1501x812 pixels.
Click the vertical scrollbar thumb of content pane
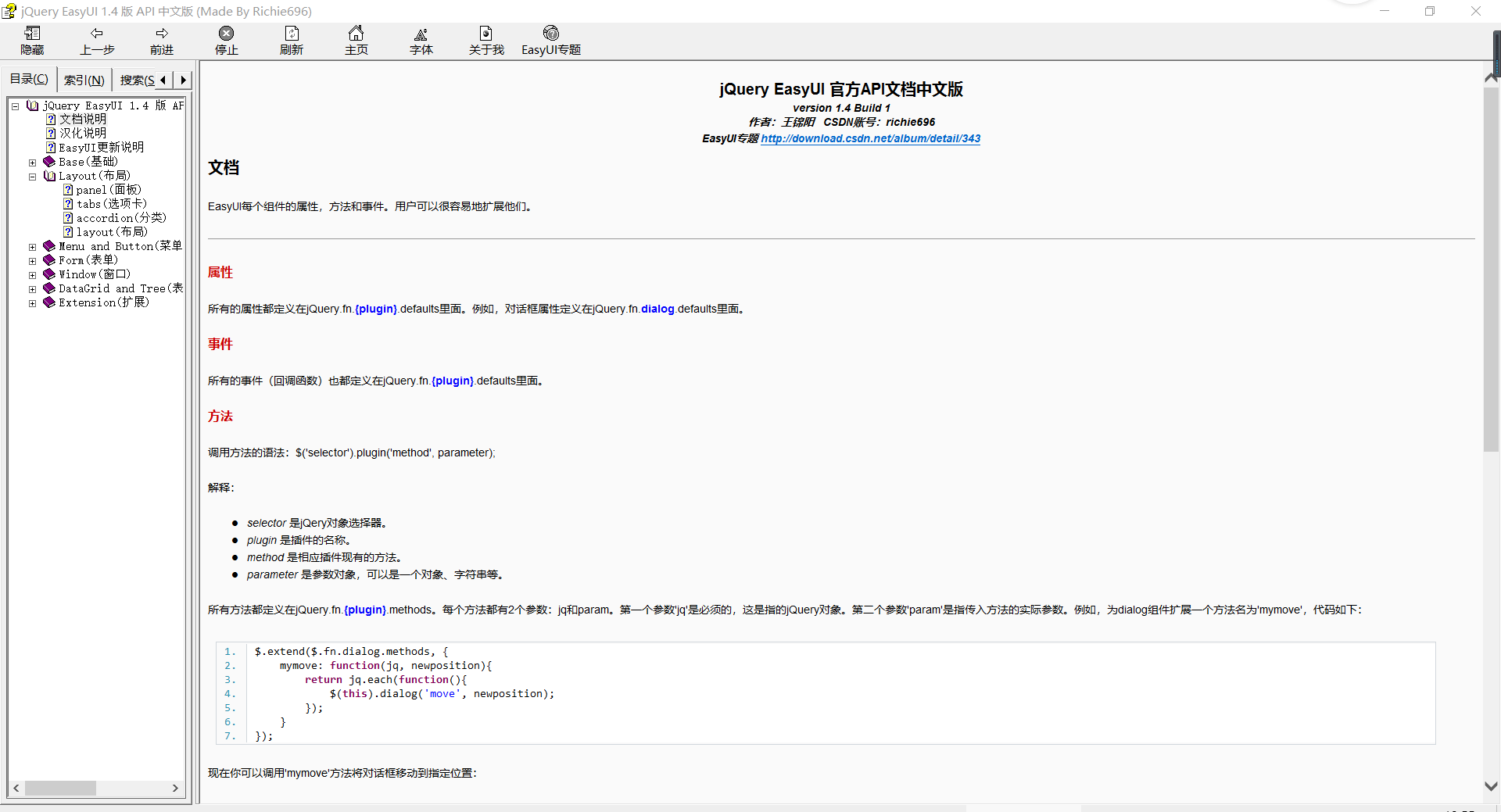1491,269
